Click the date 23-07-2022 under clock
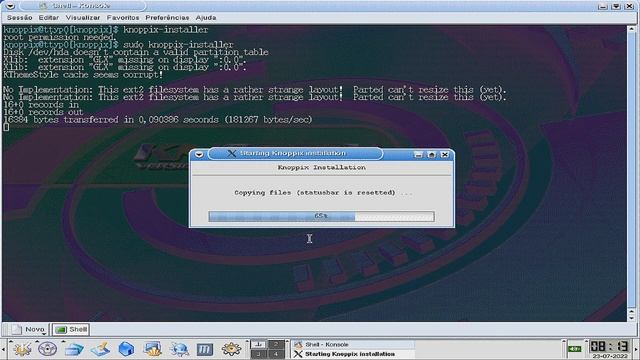This screenshot has height=360, width=640. [609, 356]
